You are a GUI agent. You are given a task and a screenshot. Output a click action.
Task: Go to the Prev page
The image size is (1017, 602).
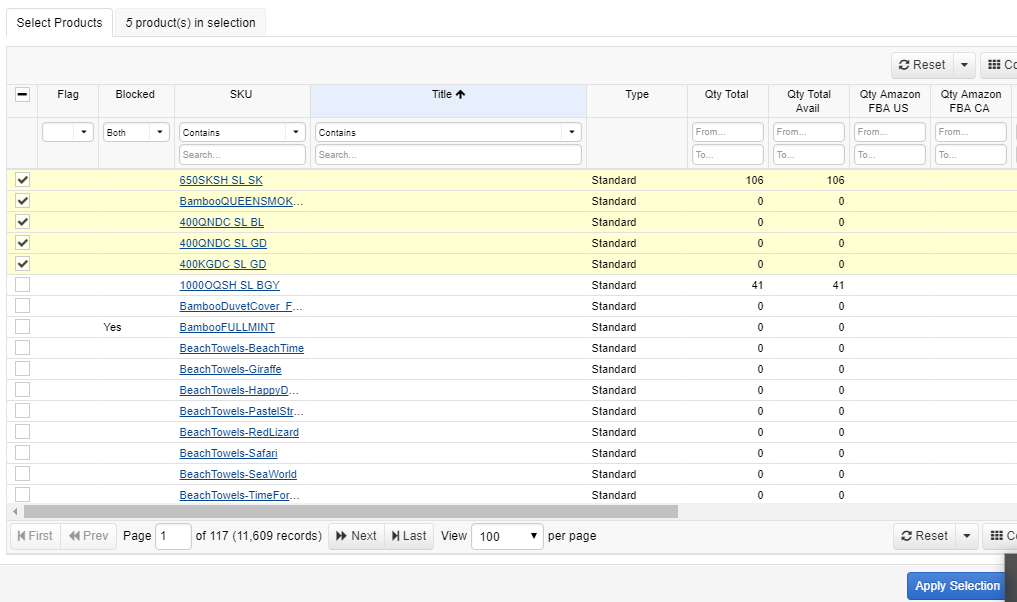point(89,536)
